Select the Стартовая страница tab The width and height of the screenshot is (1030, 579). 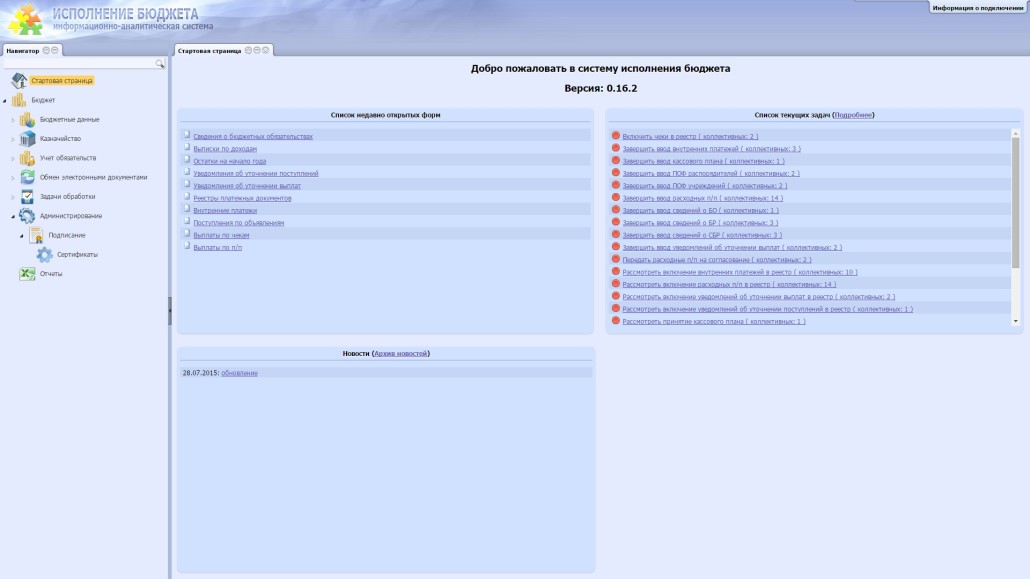point(209,51)
